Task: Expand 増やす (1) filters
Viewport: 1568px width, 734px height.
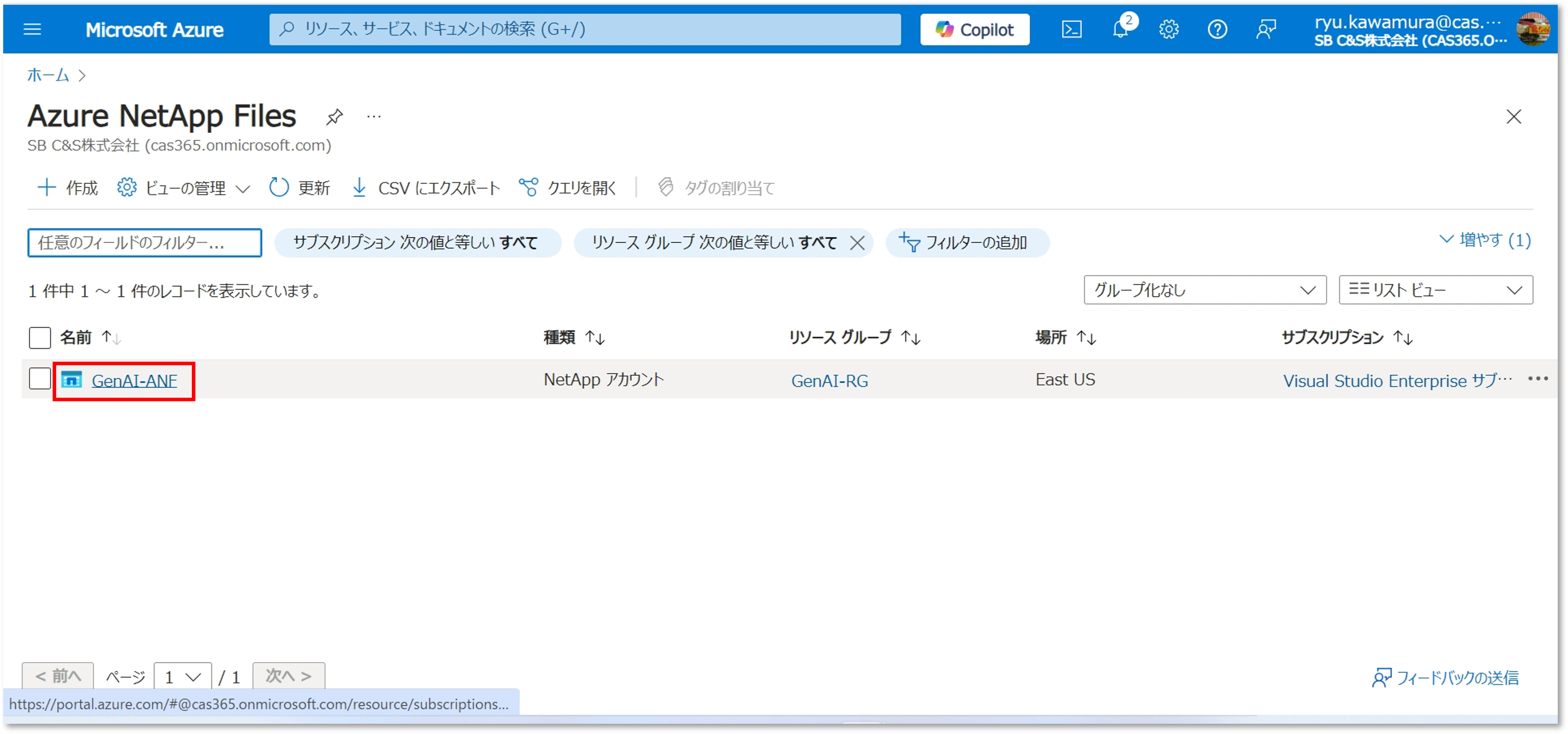Action: click(1485, 240)
